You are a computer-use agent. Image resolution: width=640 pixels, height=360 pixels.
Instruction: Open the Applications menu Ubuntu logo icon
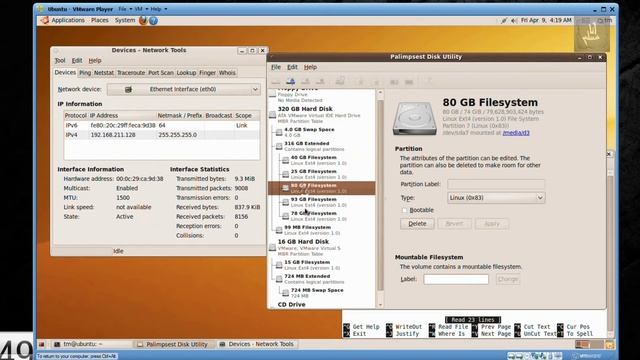[x=45, y=20]
